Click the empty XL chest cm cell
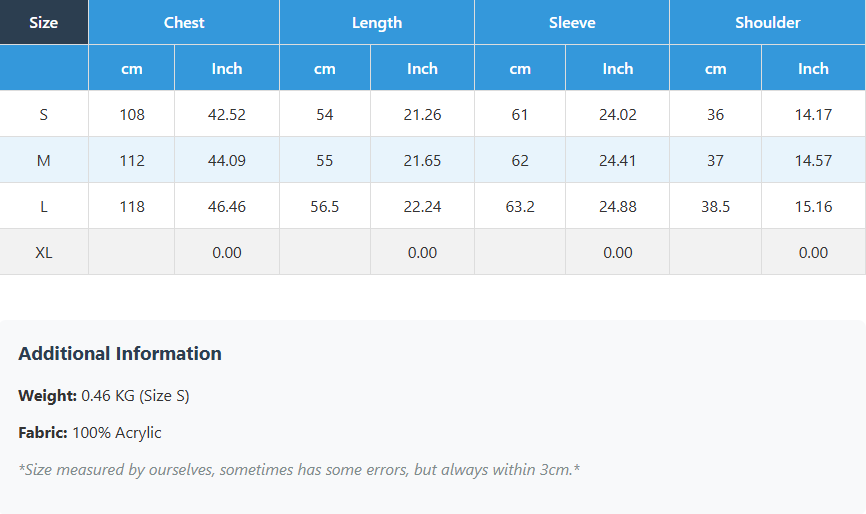This screenshot has height=514, width=866. pos(132,252)
